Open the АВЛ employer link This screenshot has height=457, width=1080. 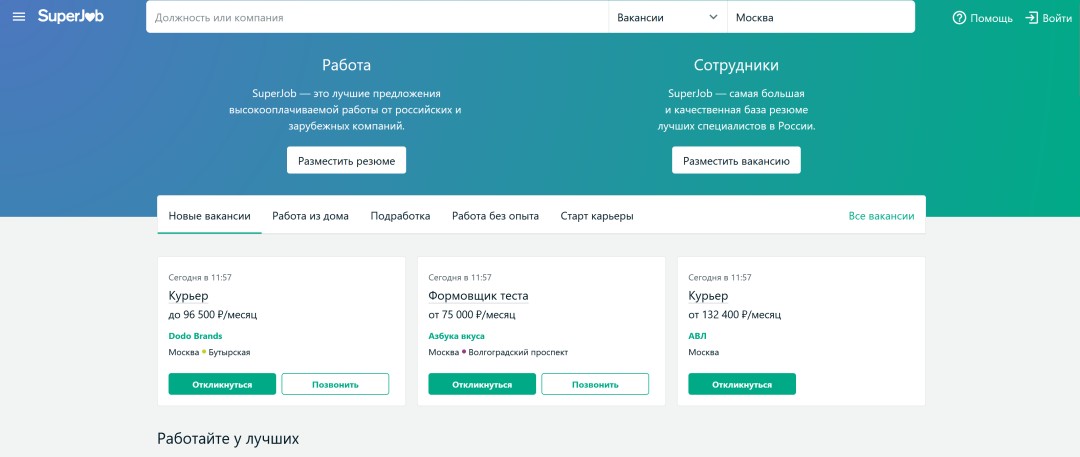(x=697, y=336)
